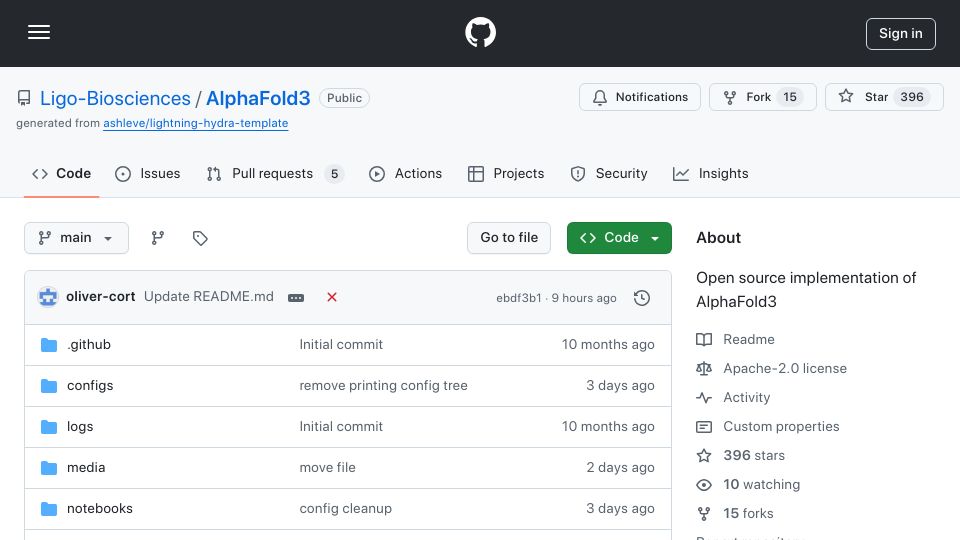View branches via the branch icon
The height and width of the screenshot is (540, 960).
(x=157, y=238)
